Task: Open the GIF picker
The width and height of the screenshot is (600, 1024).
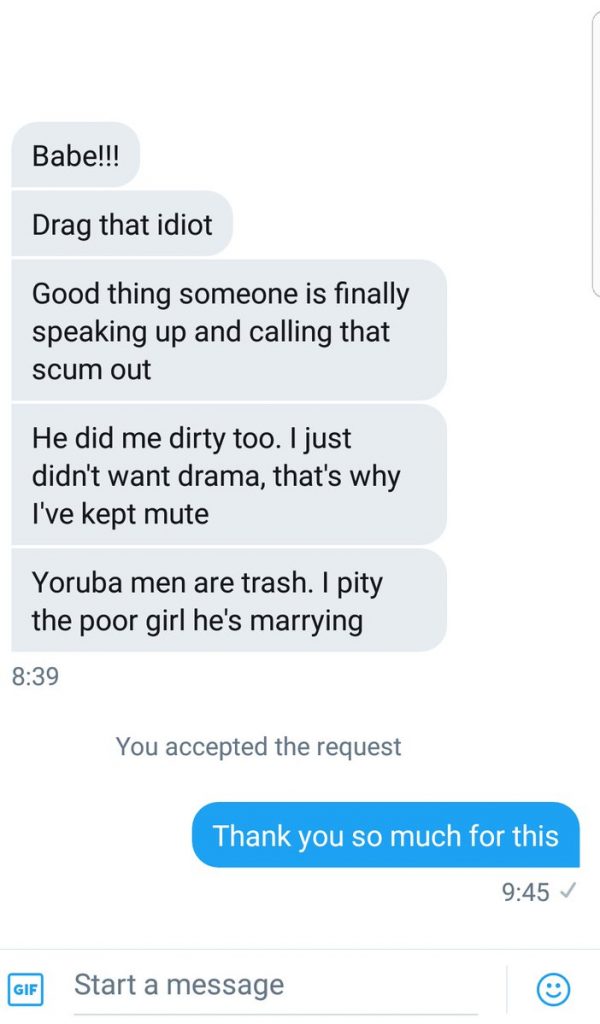Action: coord(24,988)
